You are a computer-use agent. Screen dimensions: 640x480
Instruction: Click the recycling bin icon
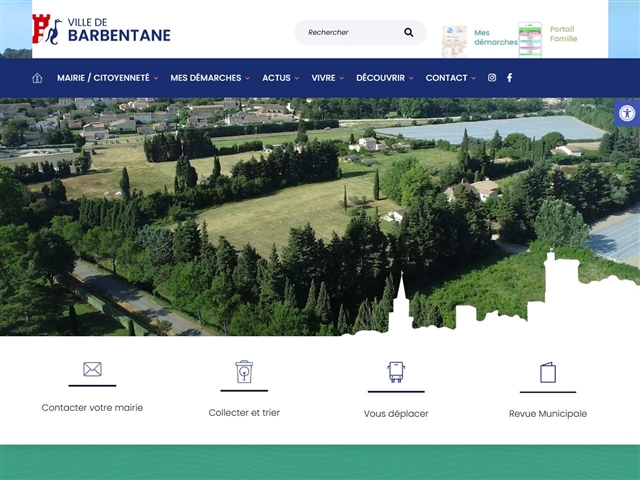click(244, 372)
